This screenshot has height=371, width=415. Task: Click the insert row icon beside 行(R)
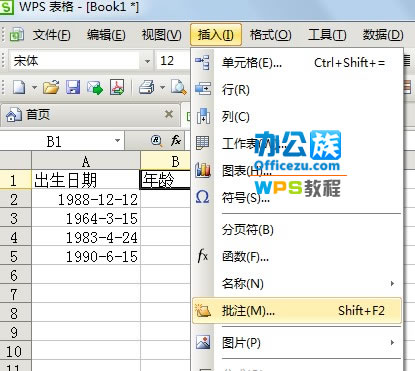tap(203, 89)
